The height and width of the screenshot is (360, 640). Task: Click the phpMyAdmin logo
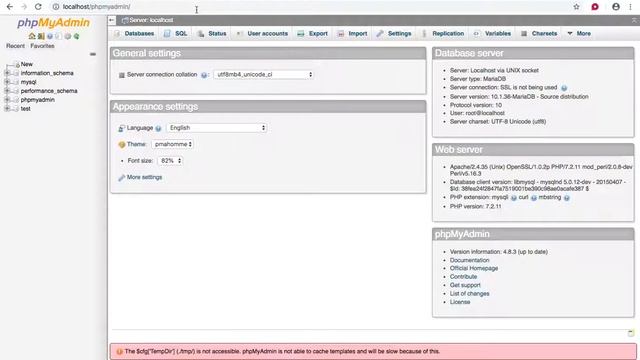click(53, 23)
